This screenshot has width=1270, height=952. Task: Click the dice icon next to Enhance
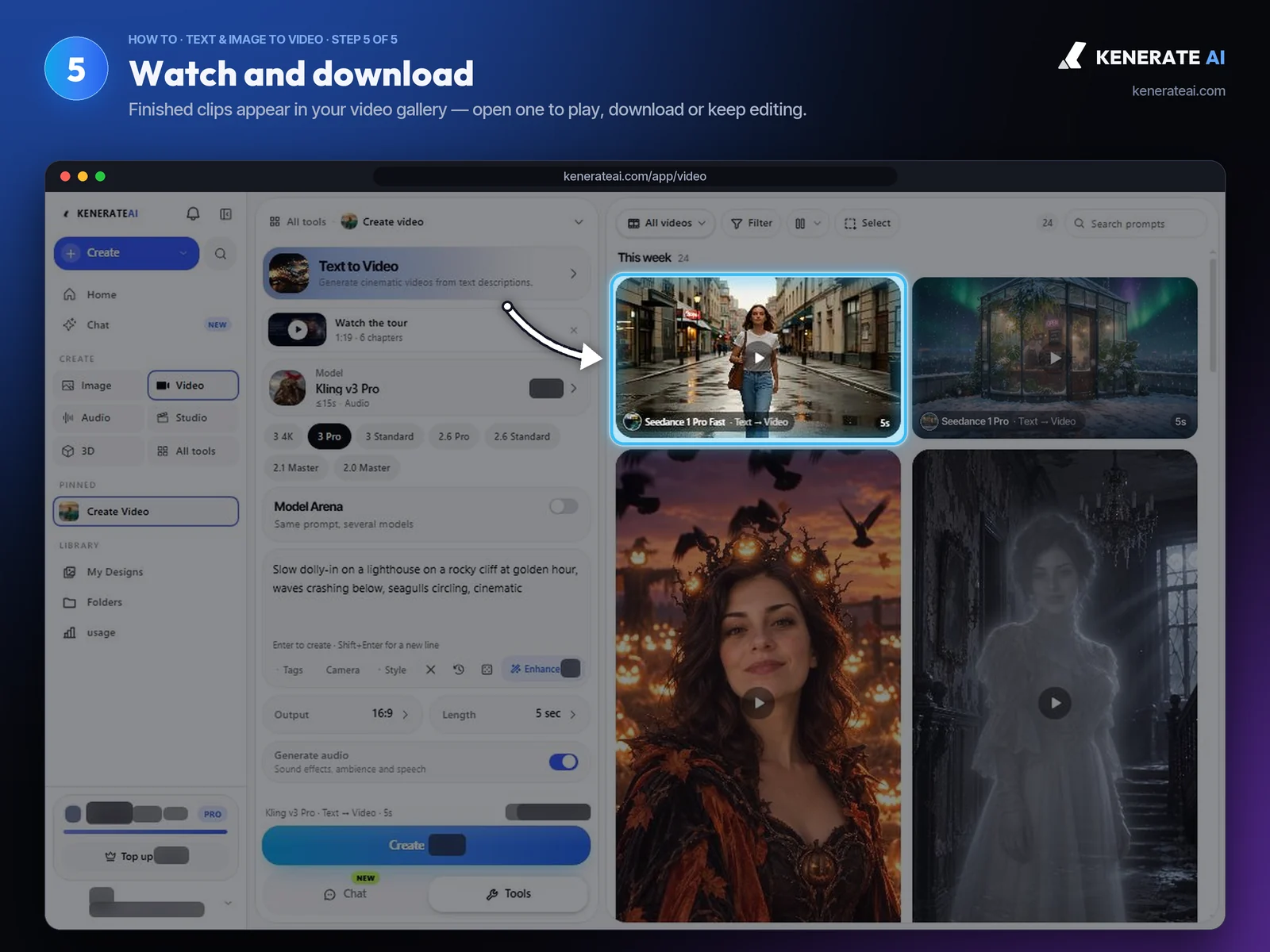487,670
